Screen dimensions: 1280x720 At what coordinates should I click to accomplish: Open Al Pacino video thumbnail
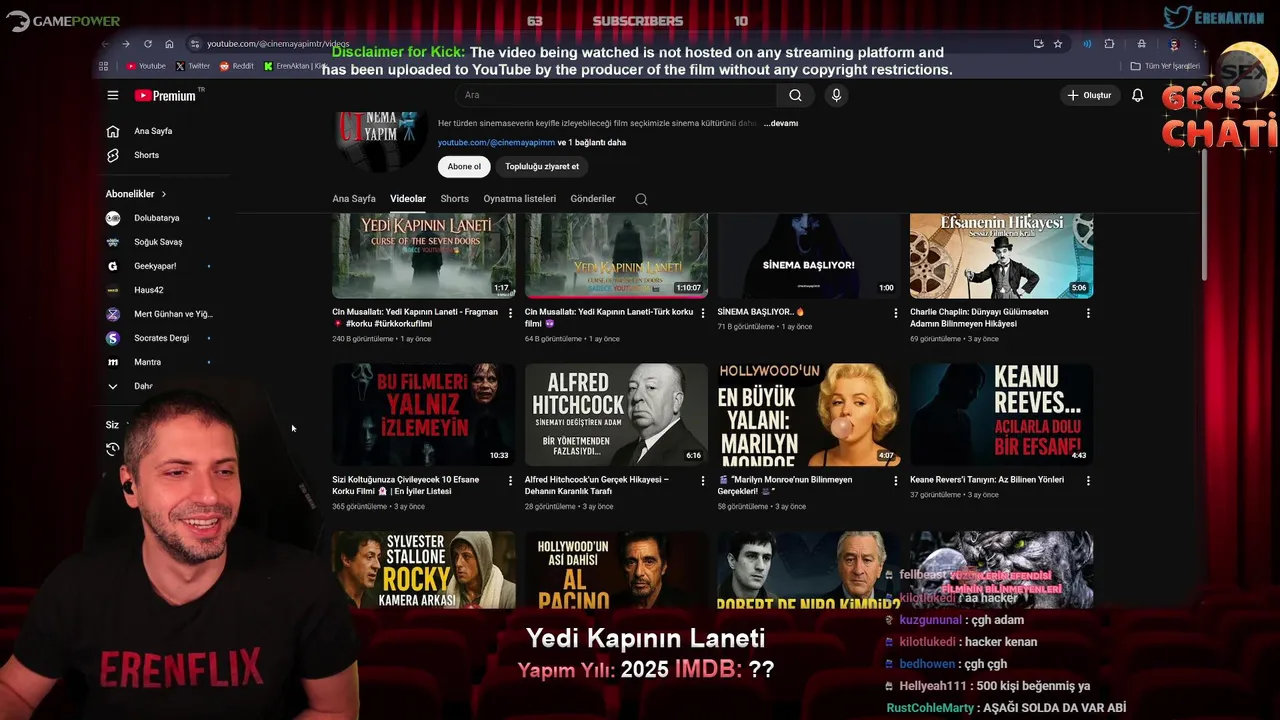click(616, 570)
